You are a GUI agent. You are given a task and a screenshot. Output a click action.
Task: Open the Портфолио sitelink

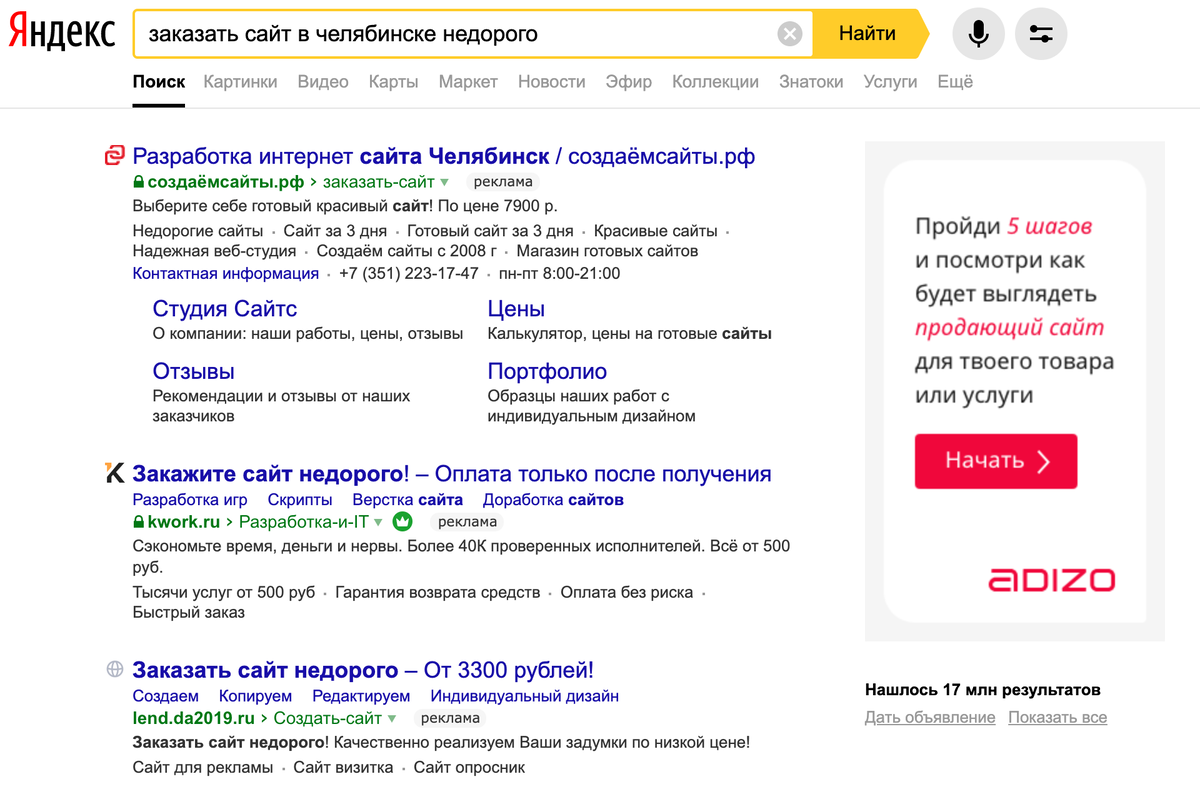pyautogui.click(x=547, y=371)
